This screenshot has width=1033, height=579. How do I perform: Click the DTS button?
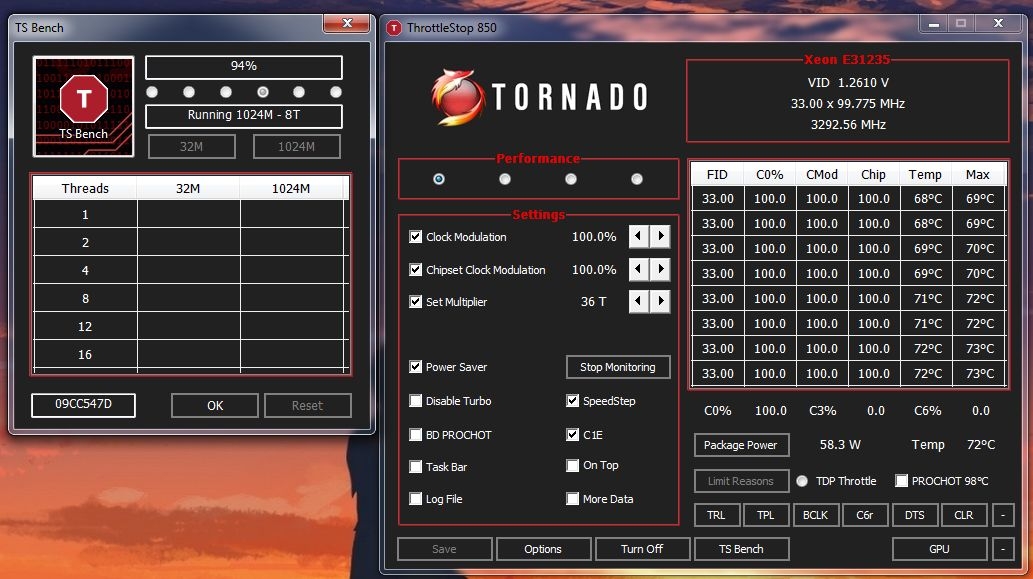(914, 515)
